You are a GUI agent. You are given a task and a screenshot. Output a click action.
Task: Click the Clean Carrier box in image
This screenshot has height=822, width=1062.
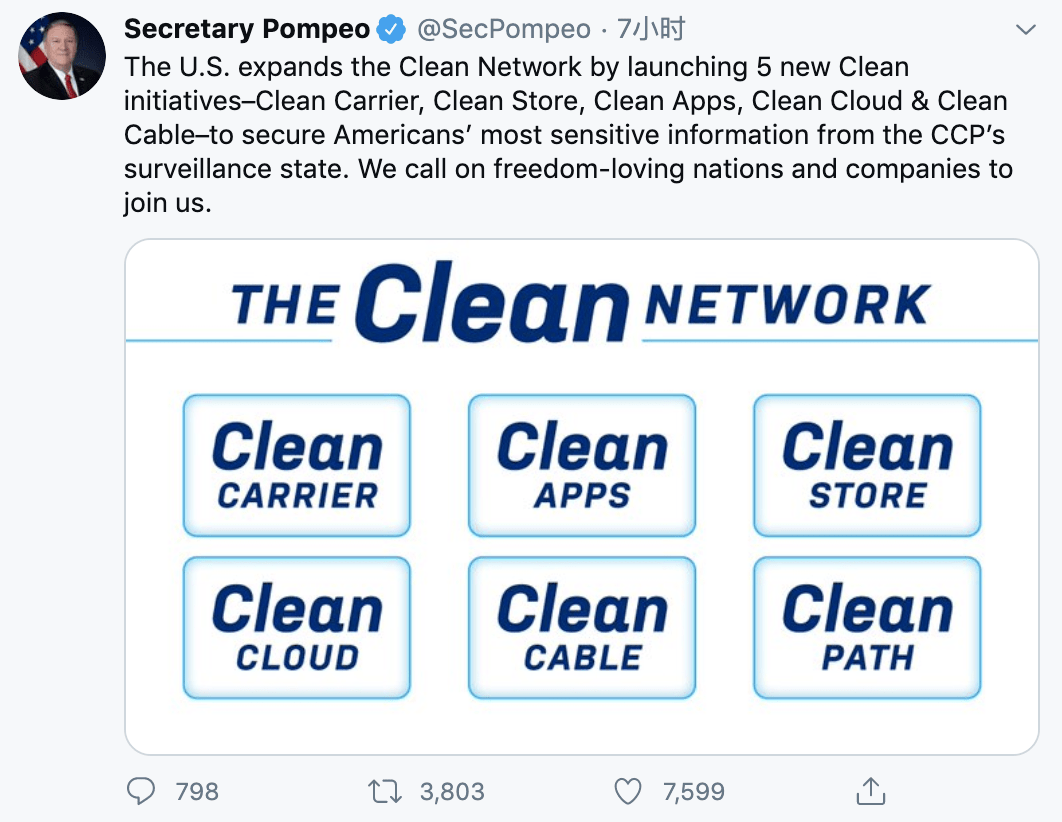click(x=297, y=466)
